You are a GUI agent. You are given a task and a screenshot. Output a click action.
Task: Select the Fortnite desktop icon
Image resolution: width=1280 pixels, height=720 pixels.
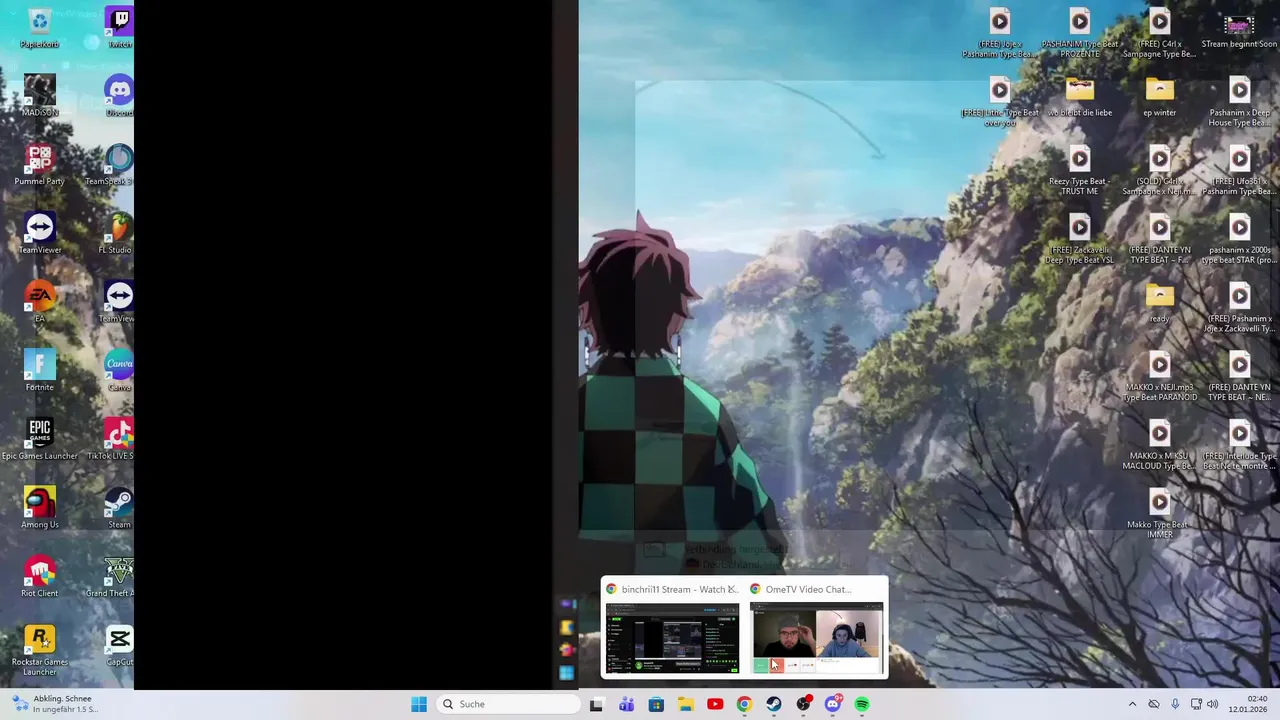[x=40, y=370]
